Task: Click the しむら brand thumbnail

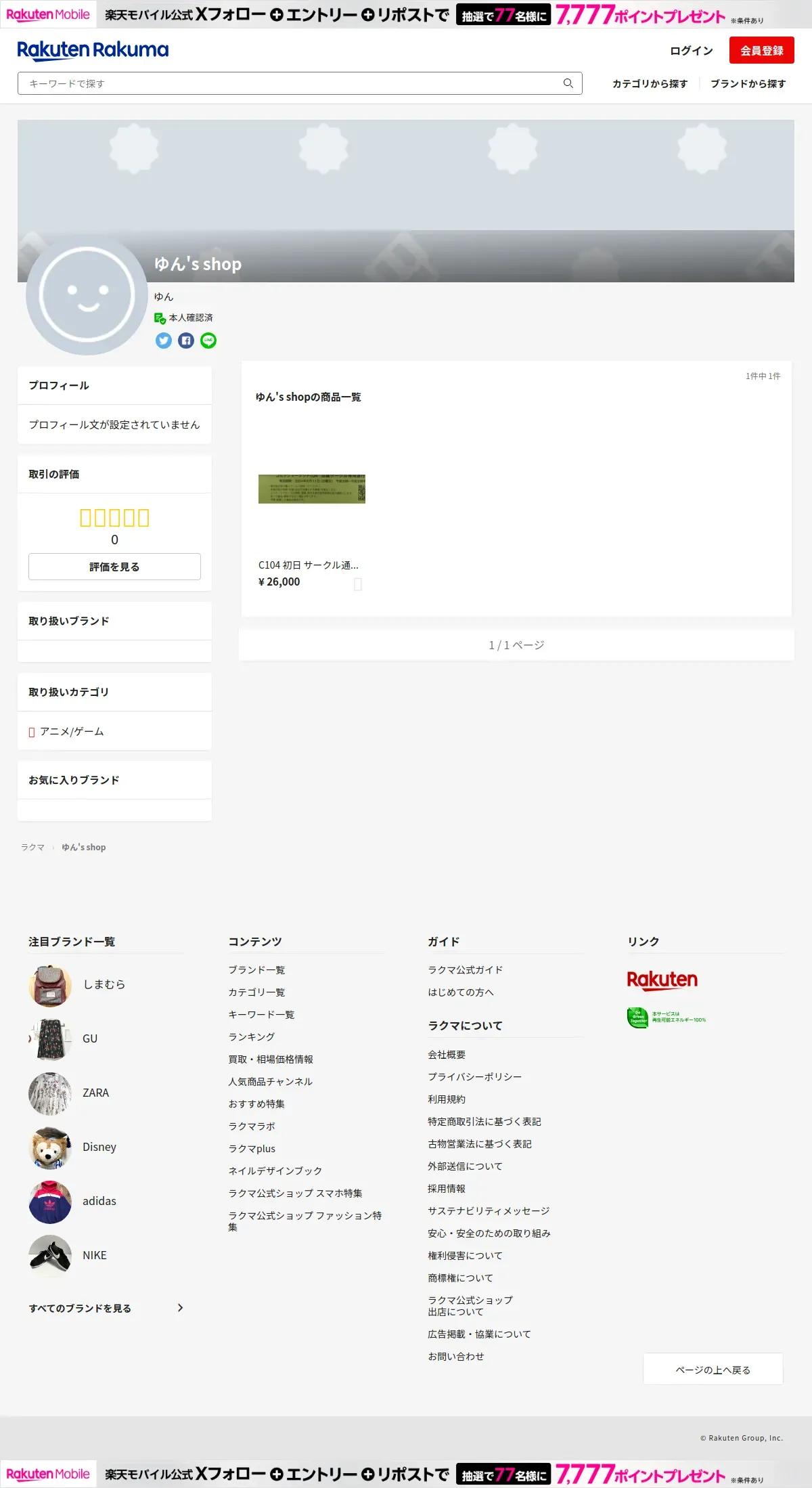Action: (50, 986)
